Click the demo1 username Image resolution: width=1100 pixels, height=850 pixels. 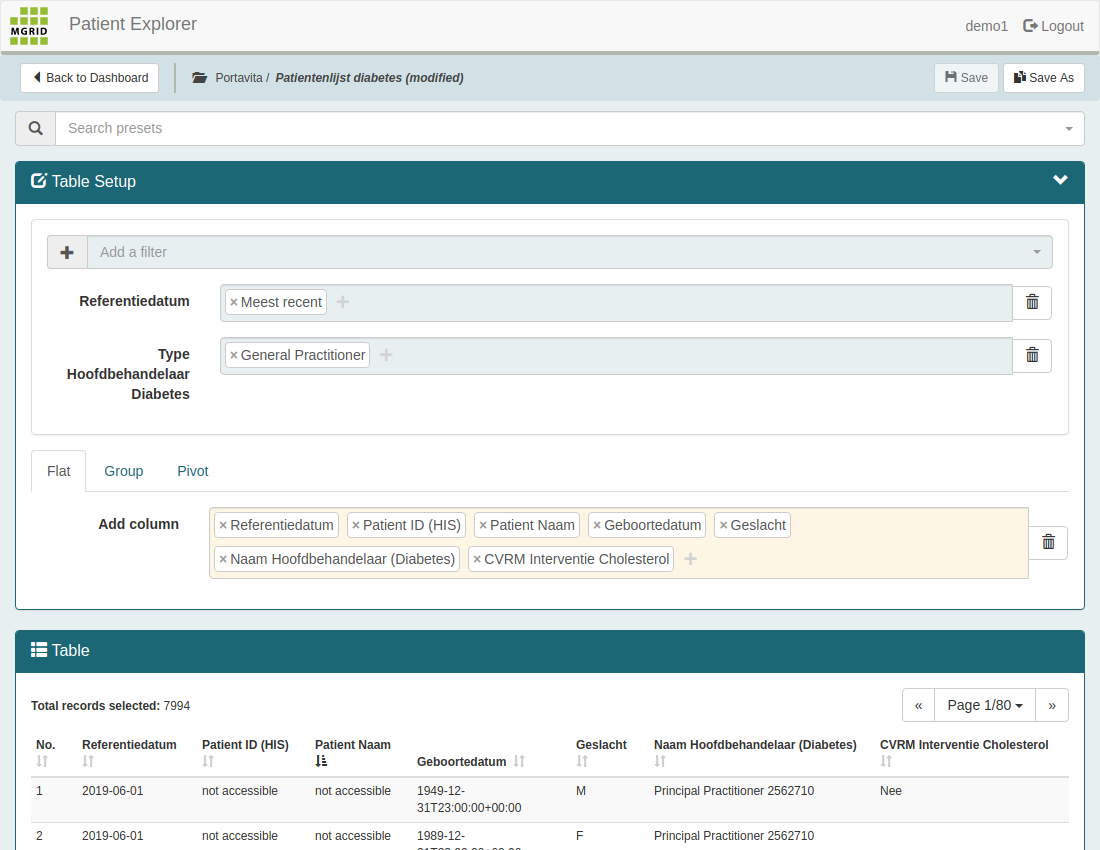[x=986, y=26]
